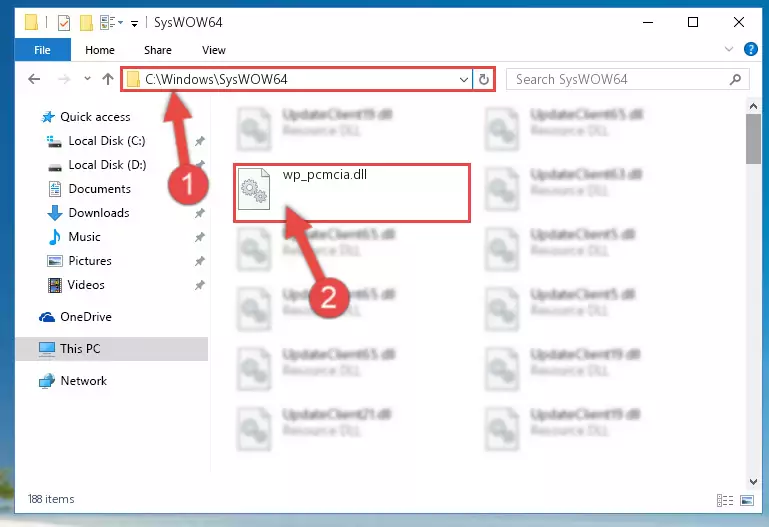The height and width of the screenshot is (527, 769).
Task: Click the search magnifier icon
Action: click(735, 79)
